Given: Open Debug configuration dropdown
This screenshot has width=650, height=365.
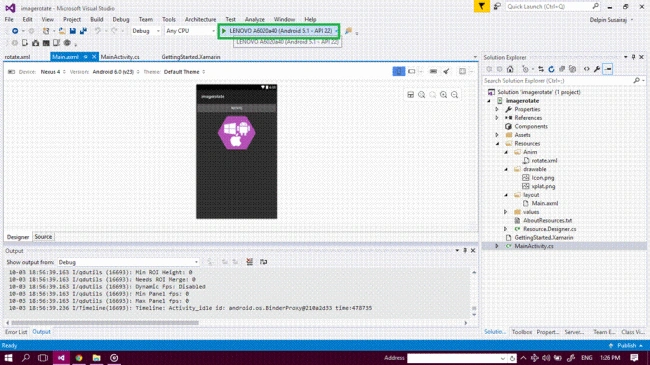Looking at the screenshot, I should click(x=146, y=31).
